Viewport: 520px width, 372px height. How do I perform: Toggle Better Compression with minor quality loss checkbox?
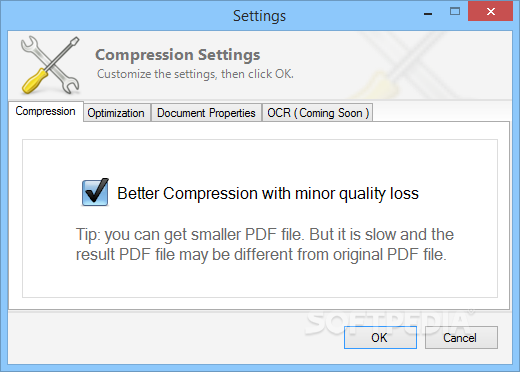[x=95, y=193]
